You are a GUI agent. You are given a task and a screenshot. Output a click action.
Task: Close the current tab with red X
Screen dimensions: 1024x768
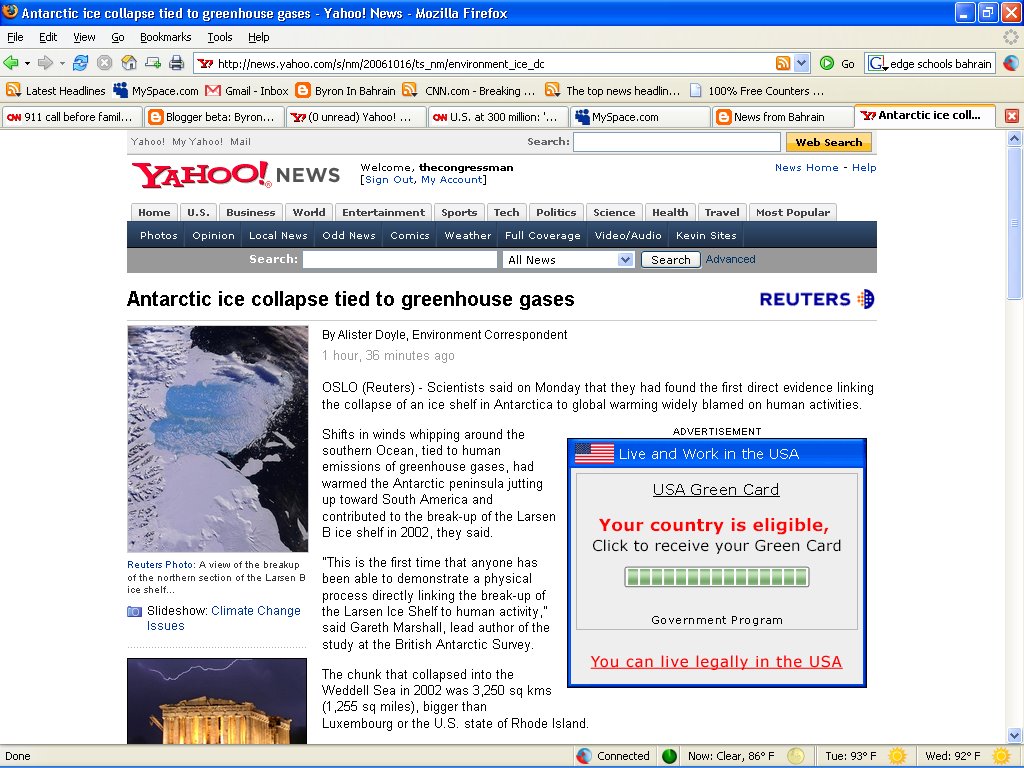(x=1012, y=116)
